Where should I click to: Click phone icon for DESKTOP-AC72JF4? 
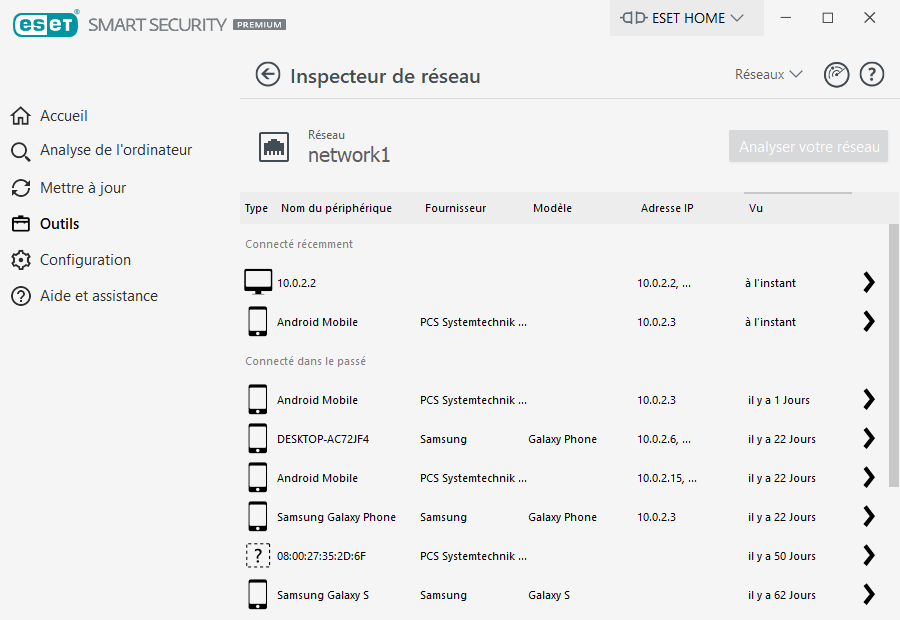(x=258, y=439)
